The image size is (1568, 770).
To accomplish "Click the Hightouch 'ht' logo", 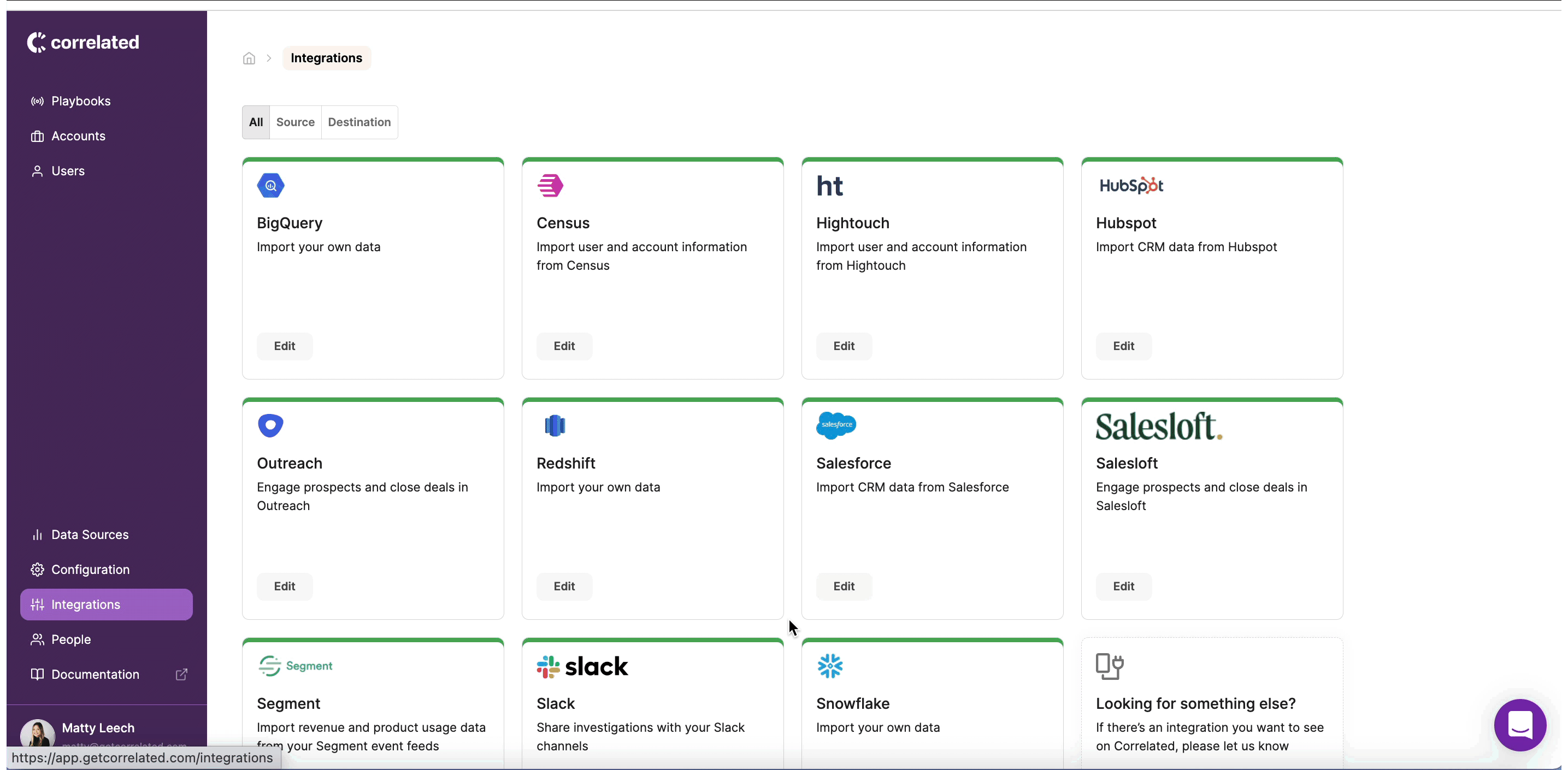I will [x=830, y=186].
